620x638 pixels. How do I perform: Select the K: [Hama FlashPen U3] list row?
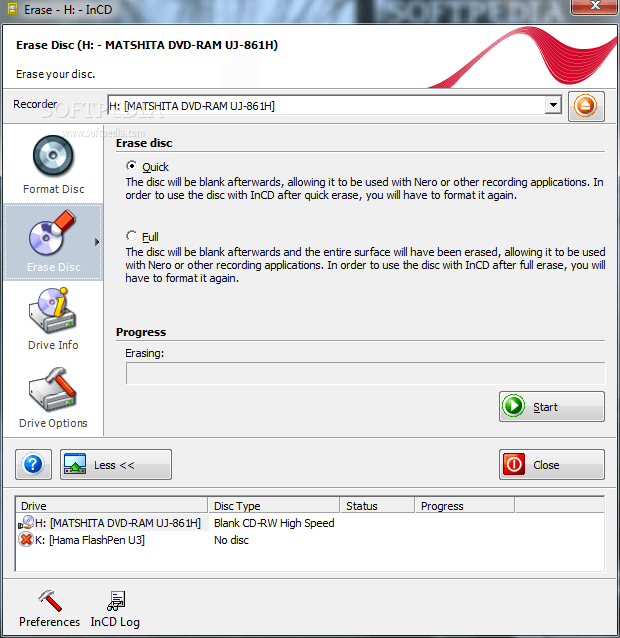tap(309, 540)
